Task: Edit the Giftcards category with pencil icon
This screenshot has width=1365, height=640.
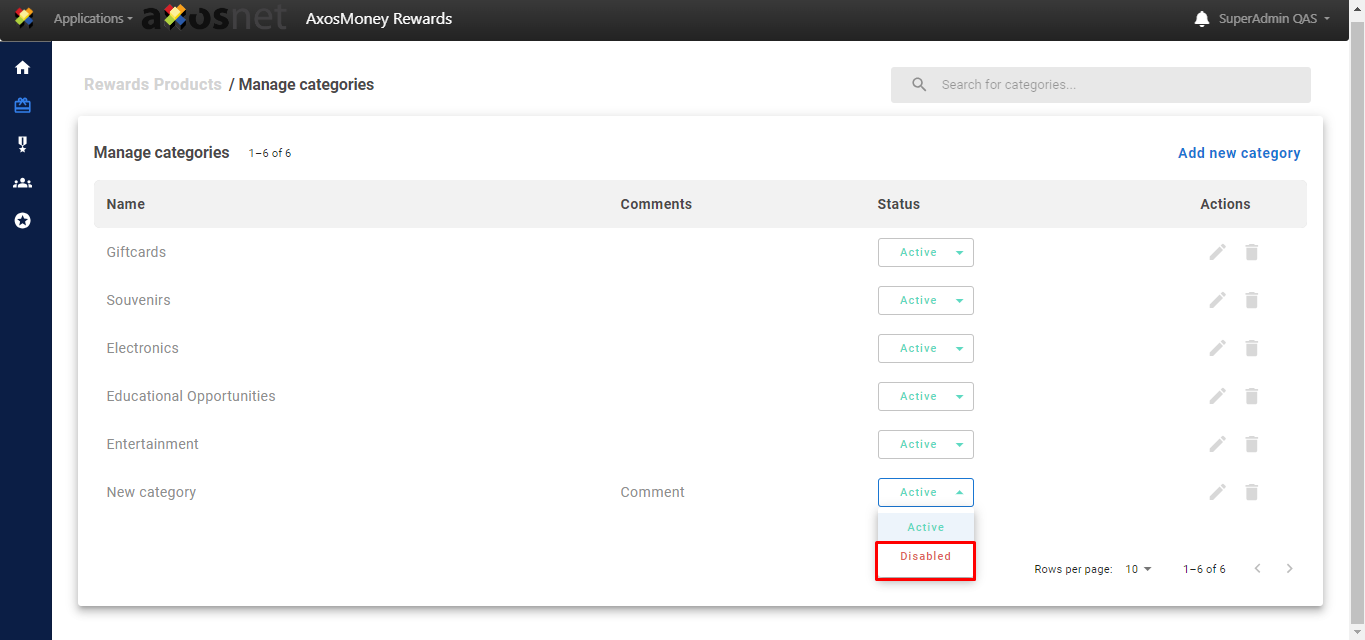Action: [x=1217, y=252]
